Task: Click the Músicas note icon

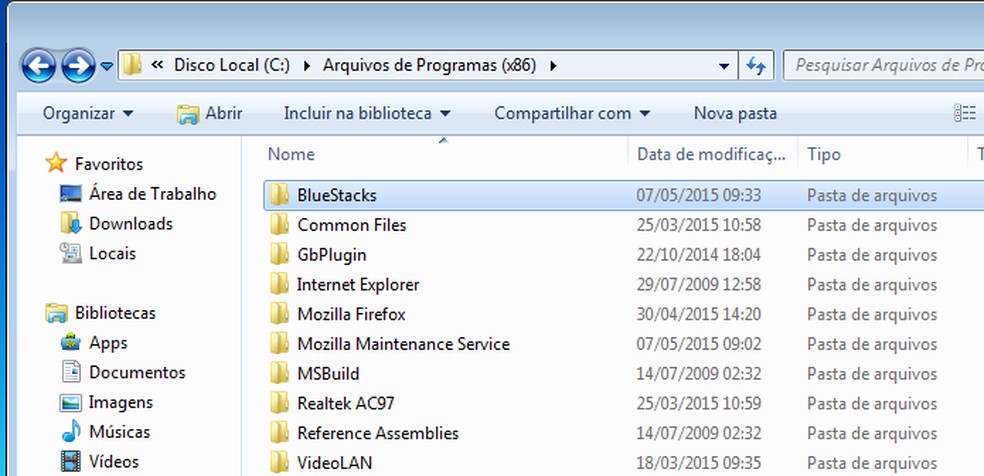Action: pyautogui.click(x=71, y=431)
